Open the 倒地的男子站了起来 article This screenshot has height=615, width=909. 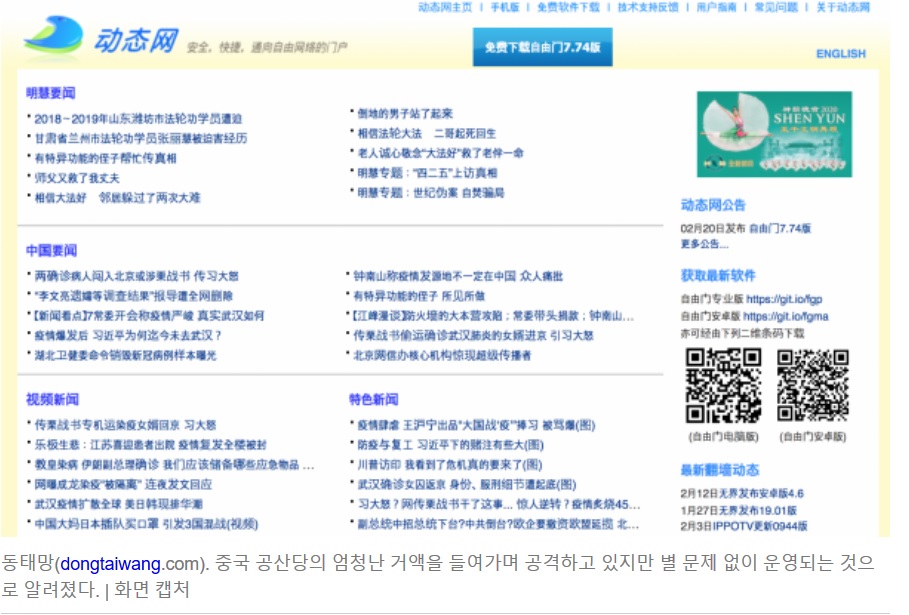[405, 114]
